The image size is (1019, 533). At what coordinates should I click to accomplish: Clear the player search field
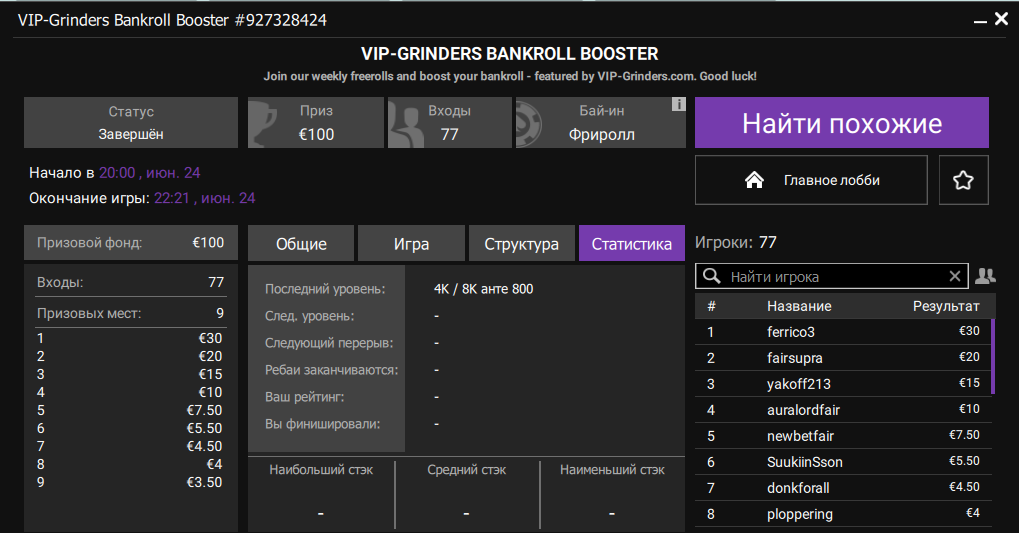pyautogui.click(x=955, y=276)
